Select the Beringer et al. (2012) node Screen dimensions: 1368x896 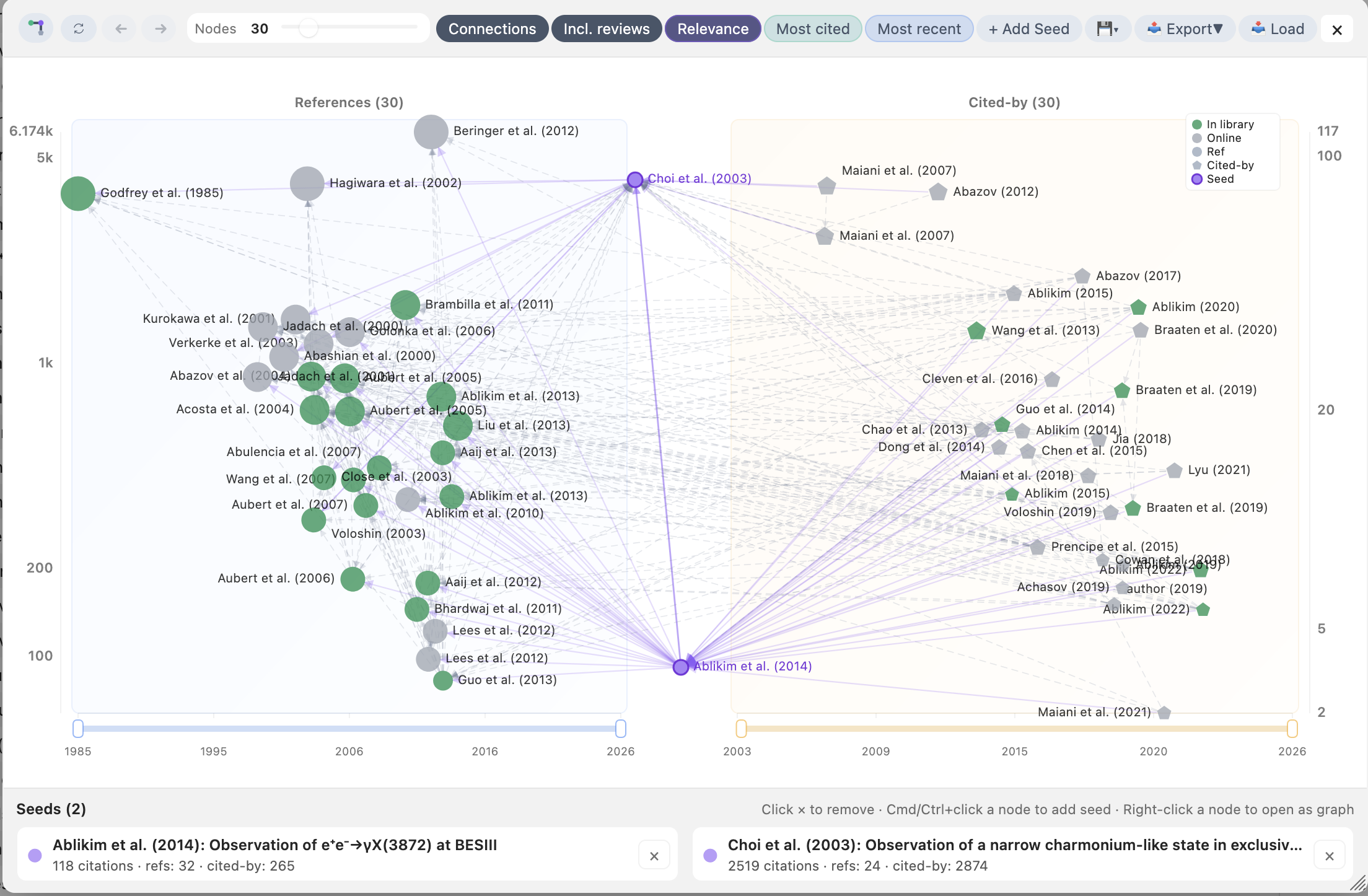point(431,131)
